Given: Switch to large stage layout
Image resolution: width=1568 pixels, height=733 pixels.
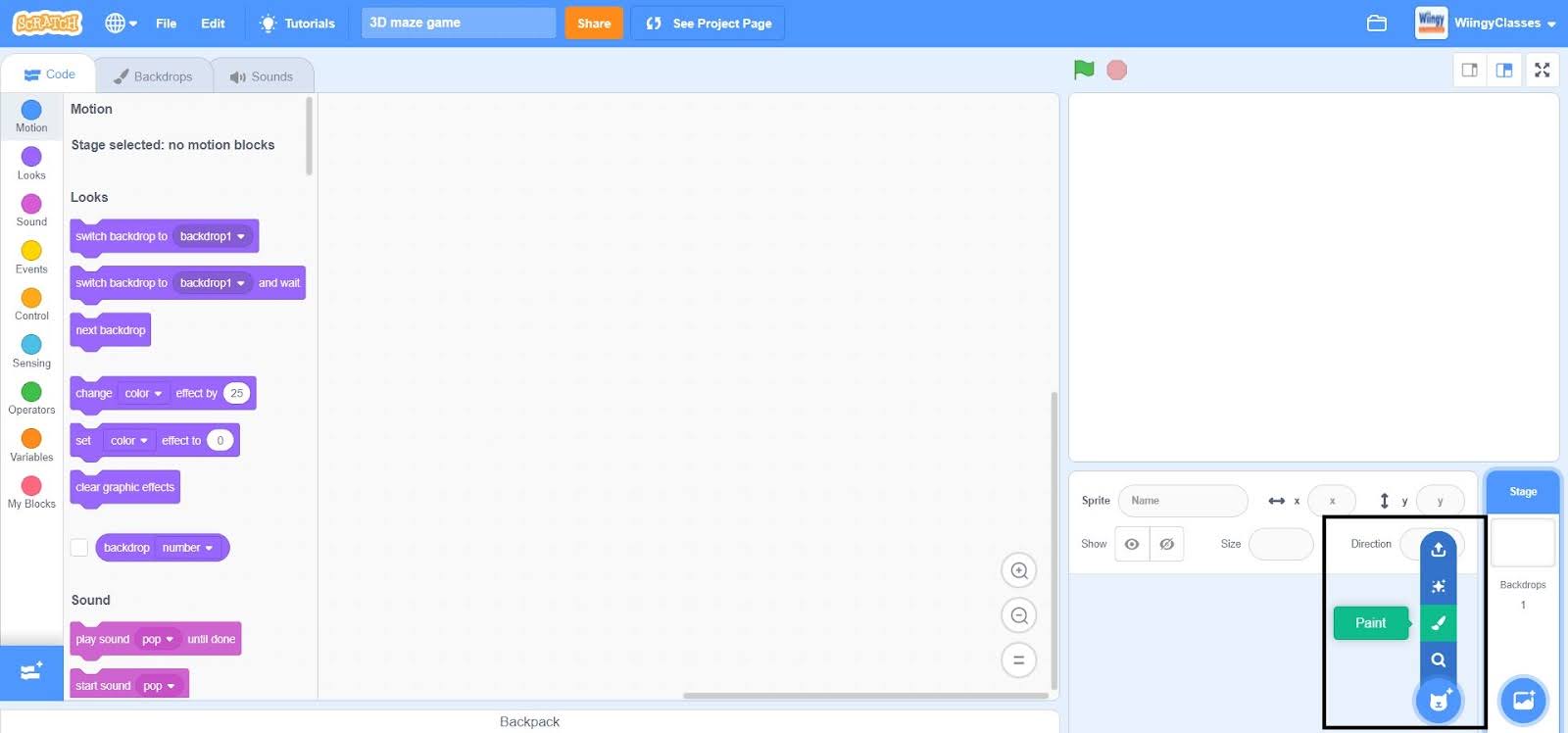Looking at the screenshot, I should pyautogui.click(x=1504, y=70).
